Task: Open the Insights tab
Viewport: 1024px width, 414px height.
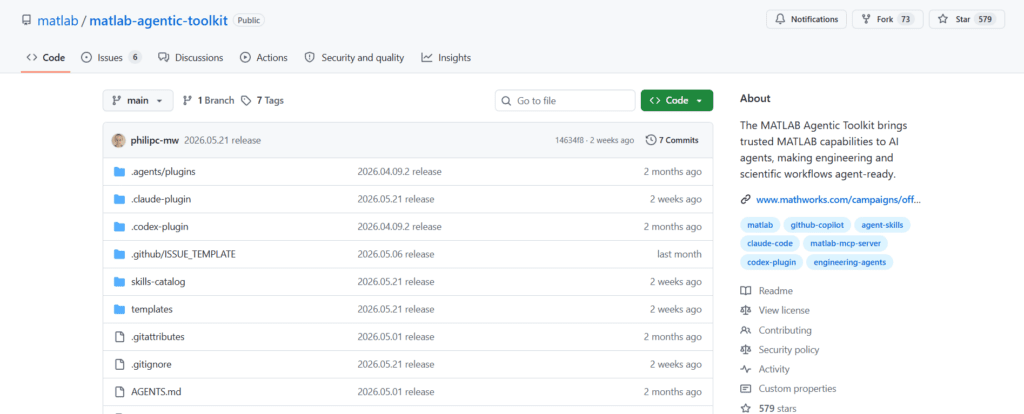Action: [446, 57]
